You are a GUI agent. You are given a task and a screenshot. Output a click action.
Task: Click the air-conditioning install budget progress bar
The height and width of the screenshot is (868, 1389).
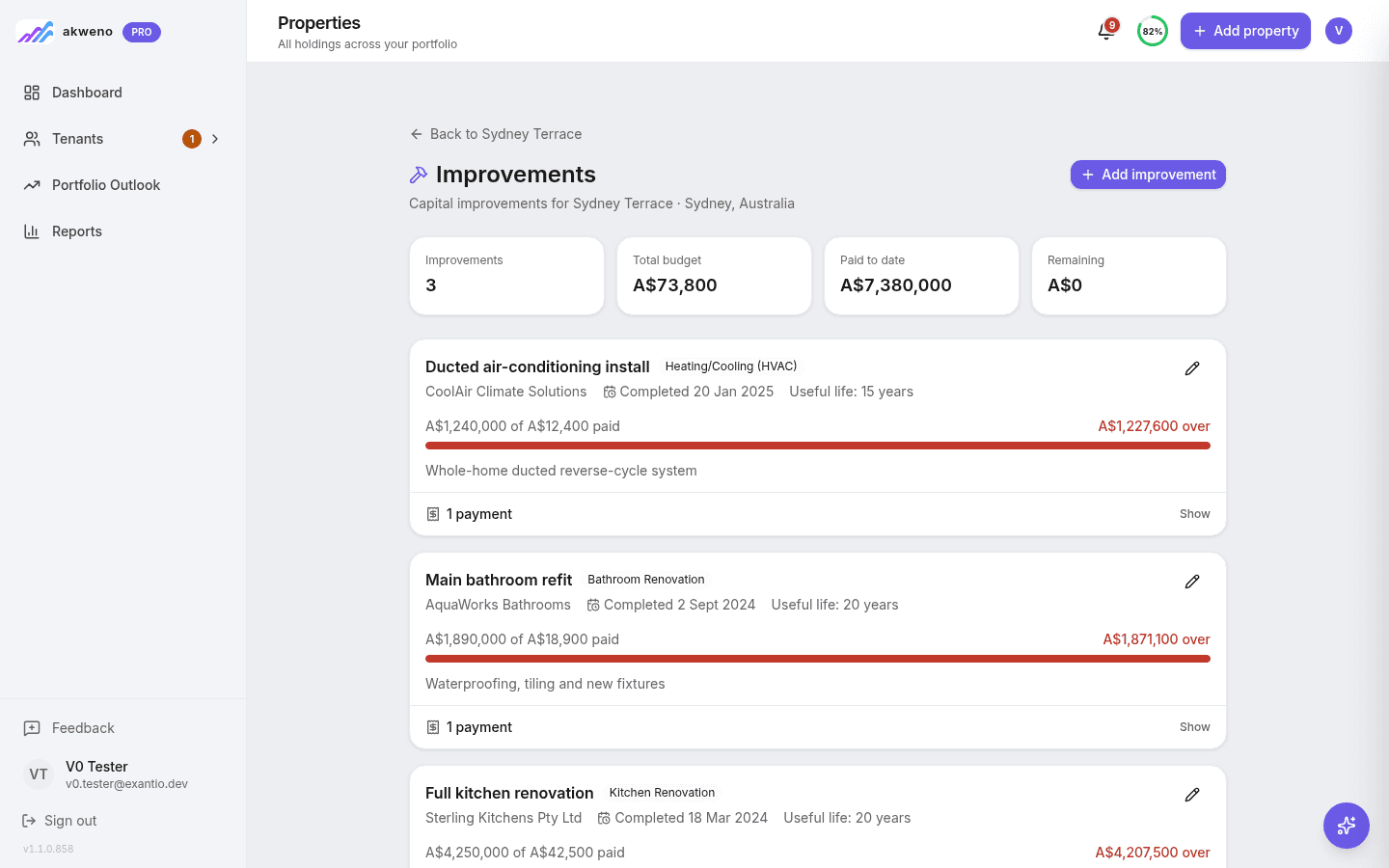click(818, 446)
